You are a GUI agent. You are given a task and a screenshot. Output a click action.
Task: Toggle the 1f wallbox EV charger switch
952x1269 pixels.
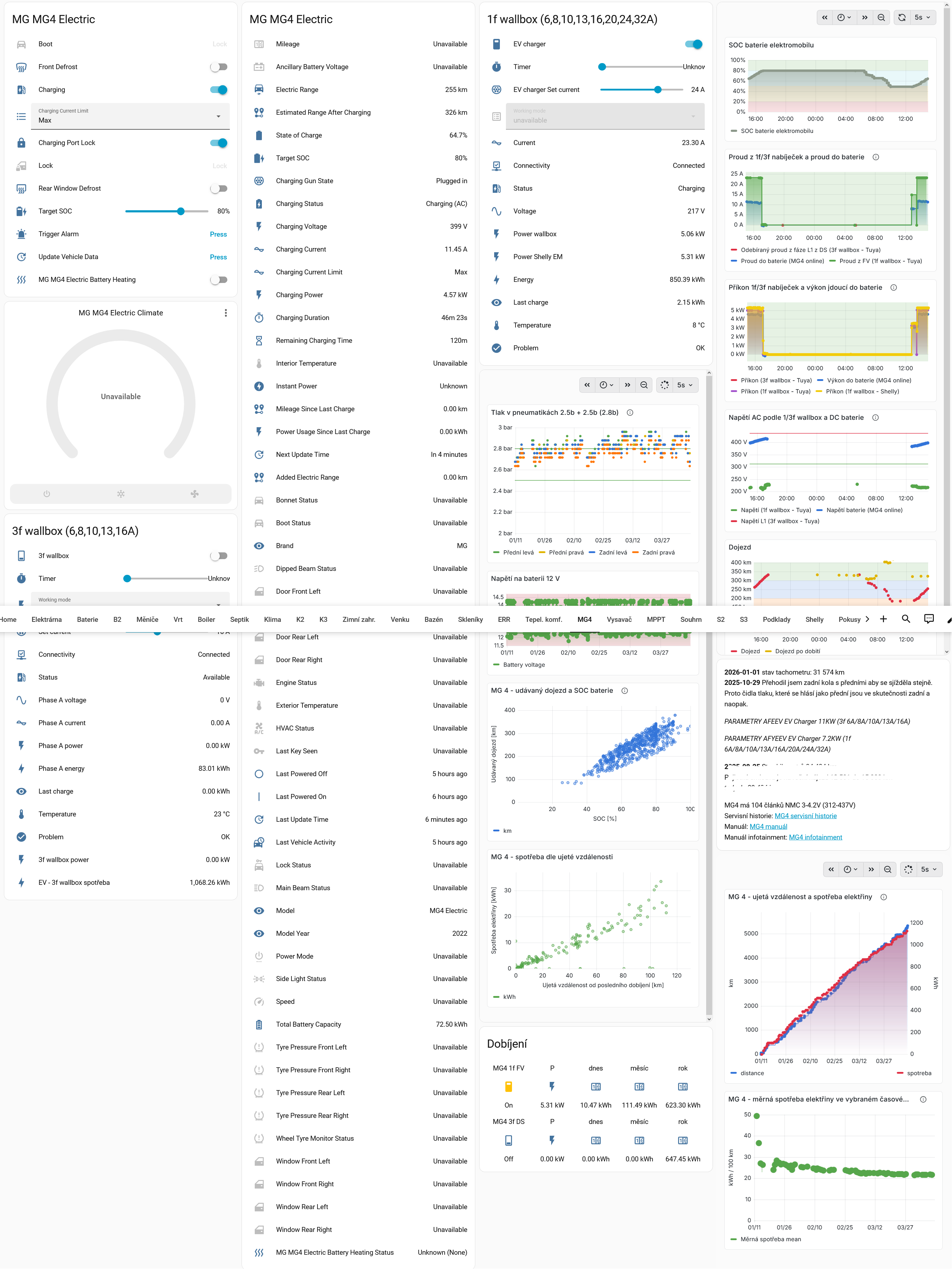point(693,44)
